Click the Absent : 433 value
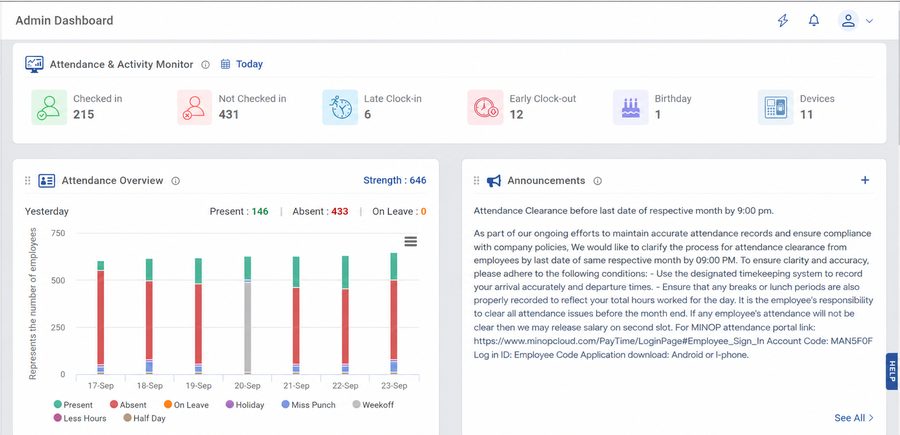The width and height of the screenshot is (900, 435). tap(320, 211)
